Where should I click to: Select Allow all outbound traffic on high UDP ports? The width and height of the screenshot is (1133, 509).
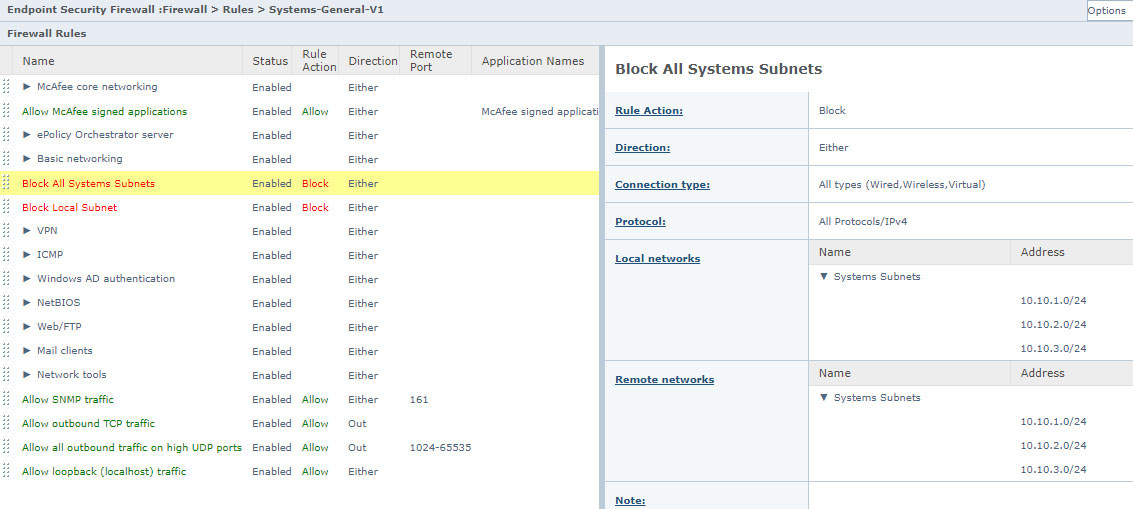coord(132,448)
